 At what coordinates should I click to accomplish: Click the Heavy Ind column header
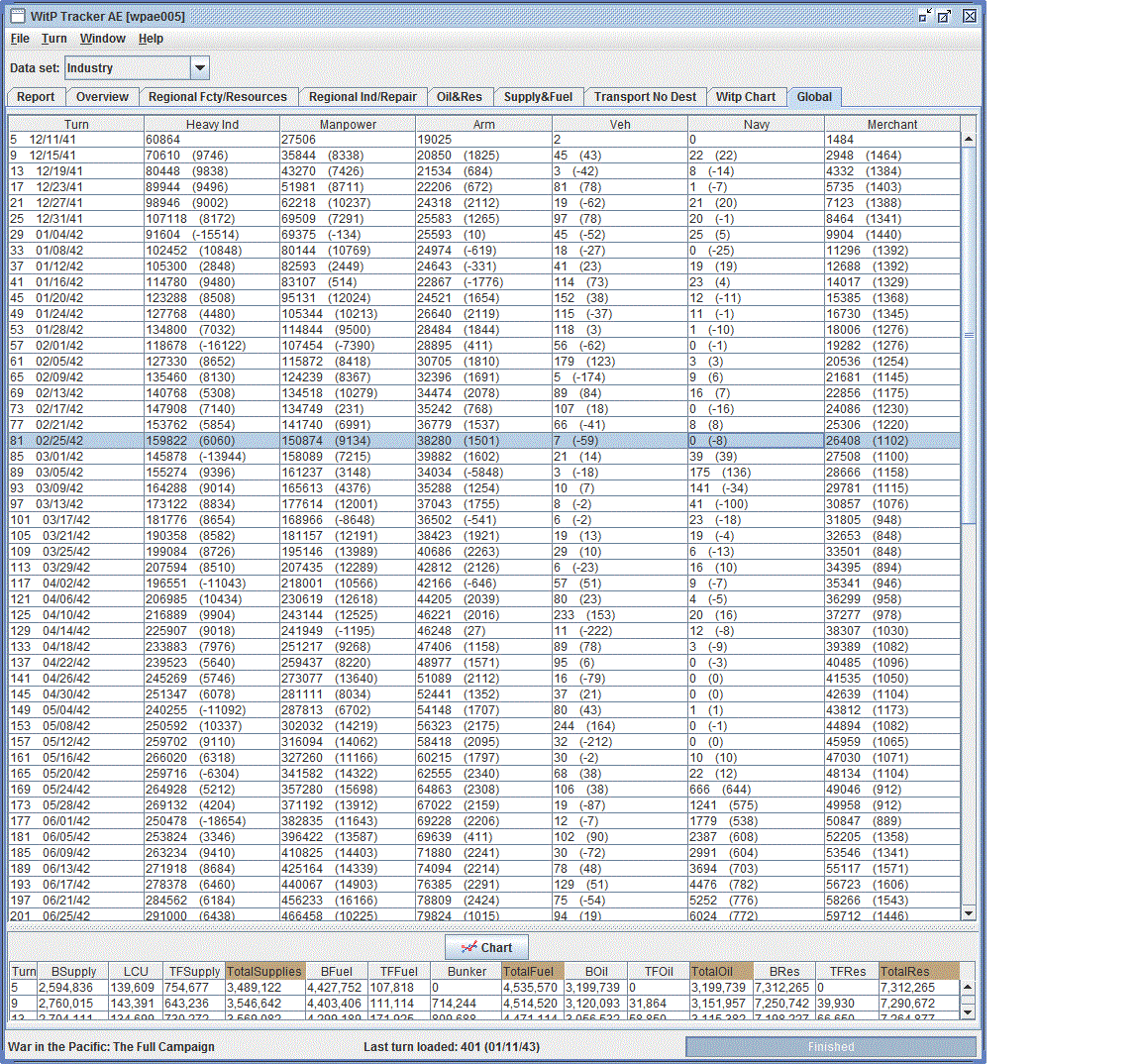coord(212,125)
